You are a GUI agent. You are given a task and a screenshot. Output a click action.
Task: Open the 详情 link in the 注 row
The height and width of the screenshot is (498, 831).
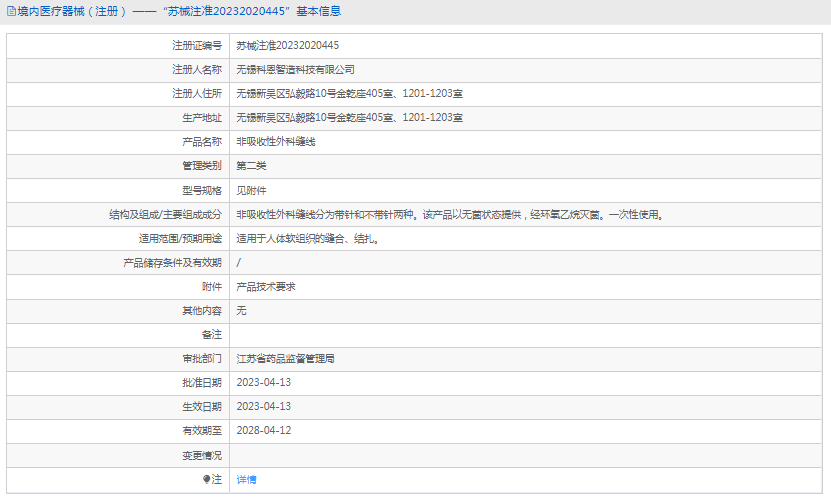pyautogui.click(x=246, y=479)
